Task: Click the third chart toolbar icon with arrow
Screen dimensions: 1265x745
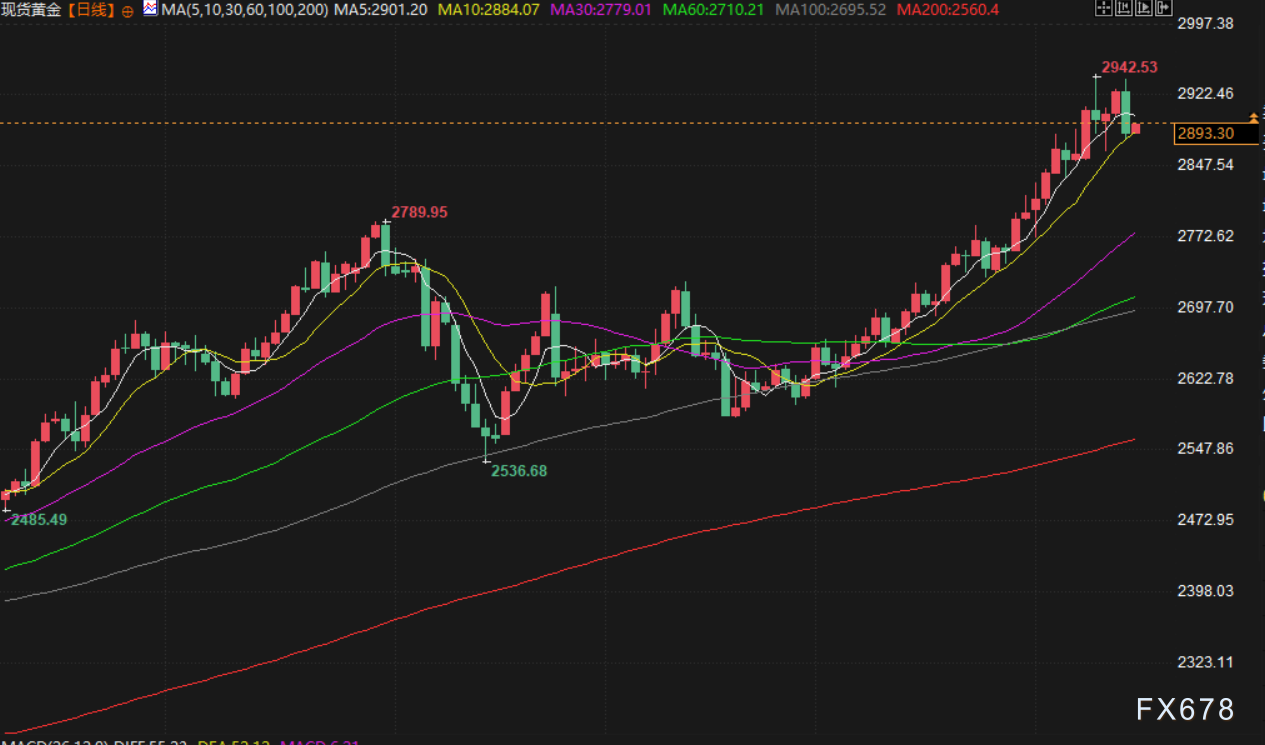Action: [x=1142, y=9]
